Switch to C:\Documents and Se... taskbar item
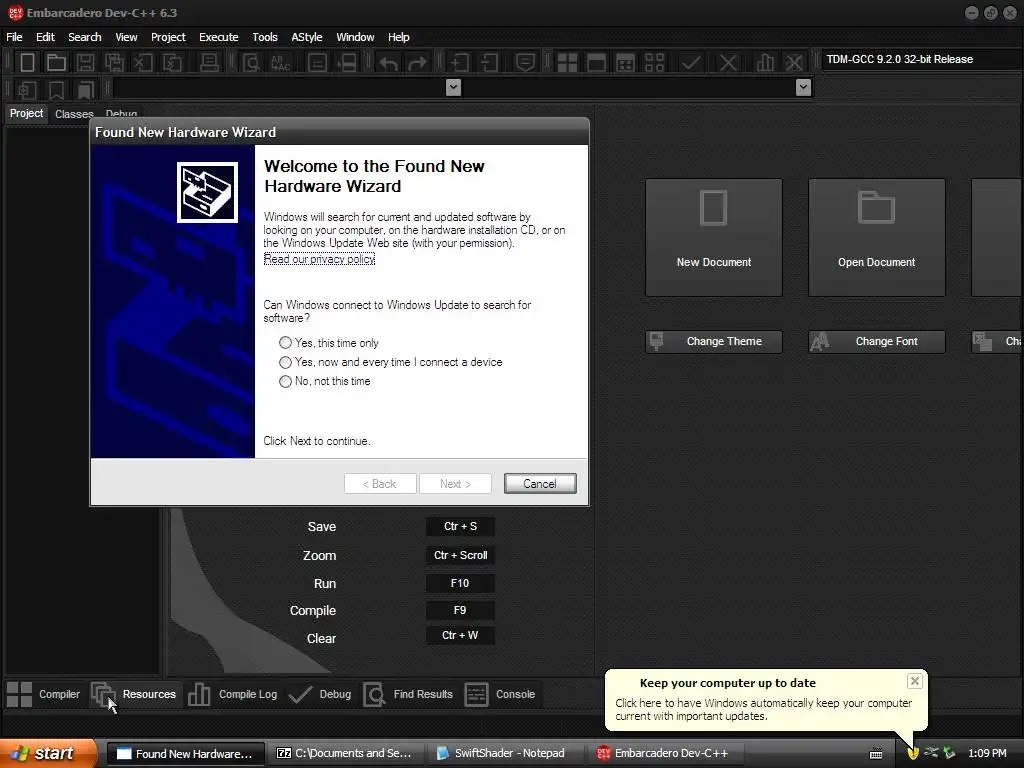This screenshot has height=768, width=1024. [x=345, y=754]
